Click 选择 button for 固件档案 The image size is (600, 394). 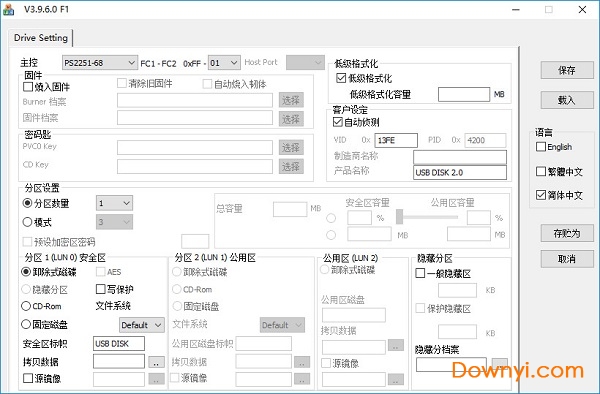click(291, 119)
